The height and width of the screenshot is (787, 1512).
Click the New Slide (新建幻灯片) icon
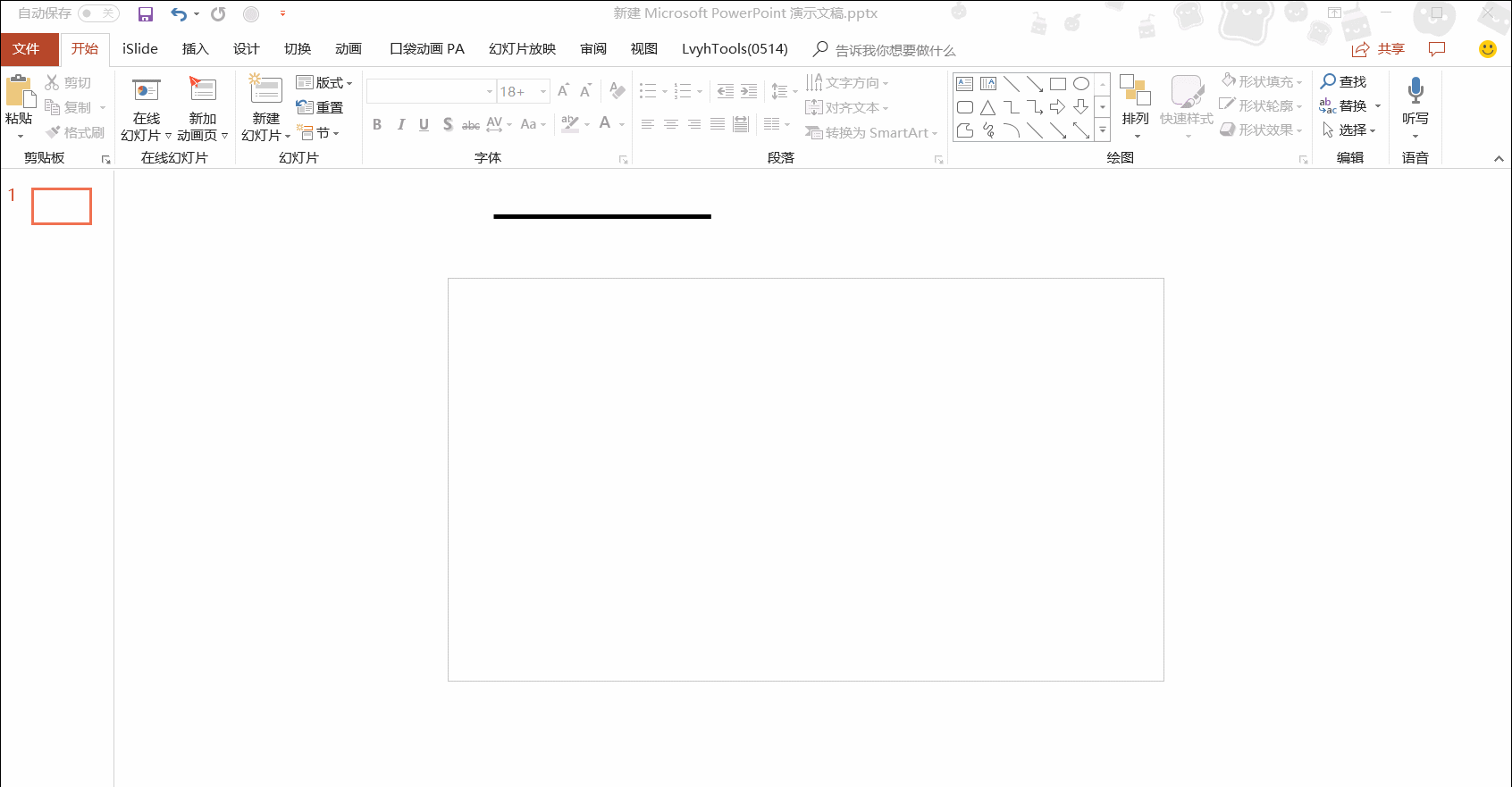(x=265, y=90)
